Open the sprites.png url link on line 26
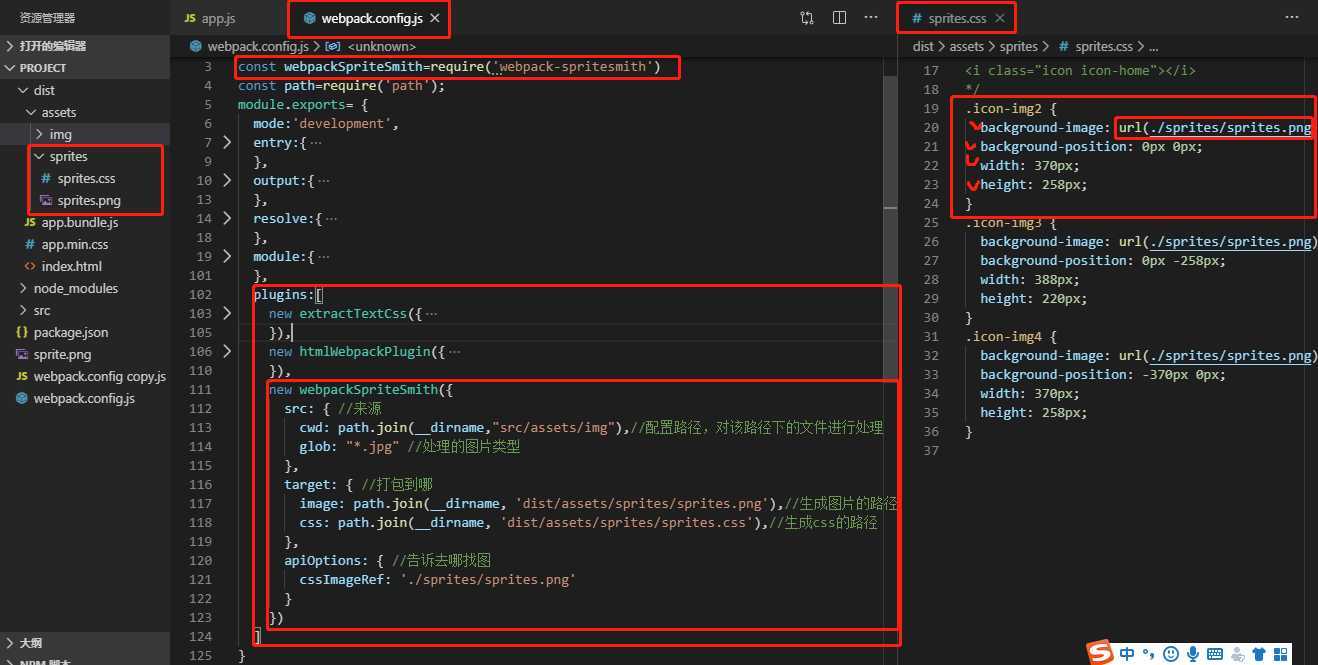Image resolution: width=1318 pixels, height=665 pixels. point(1230,242)
